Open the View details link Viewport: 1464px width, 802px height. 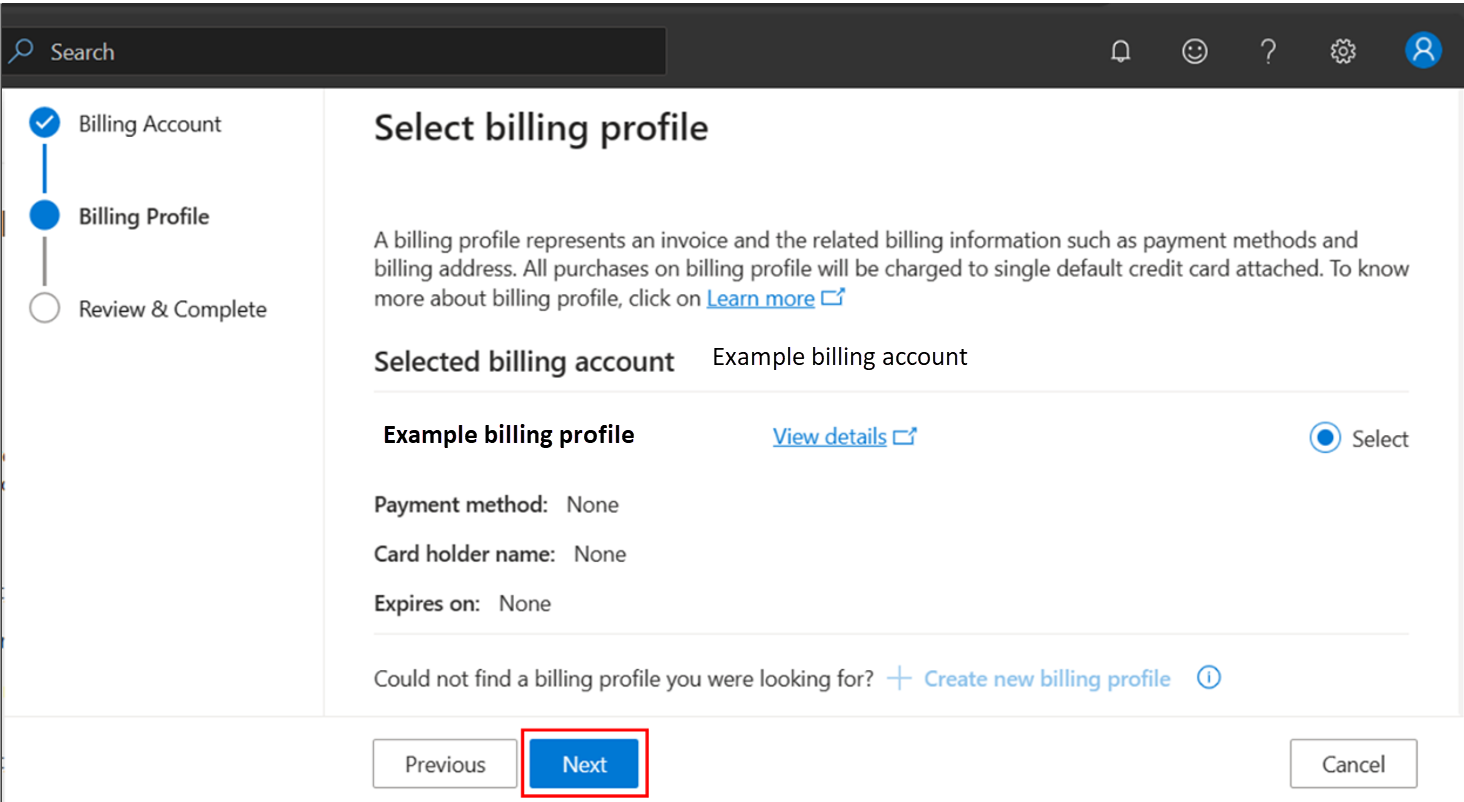click(829, 437)
